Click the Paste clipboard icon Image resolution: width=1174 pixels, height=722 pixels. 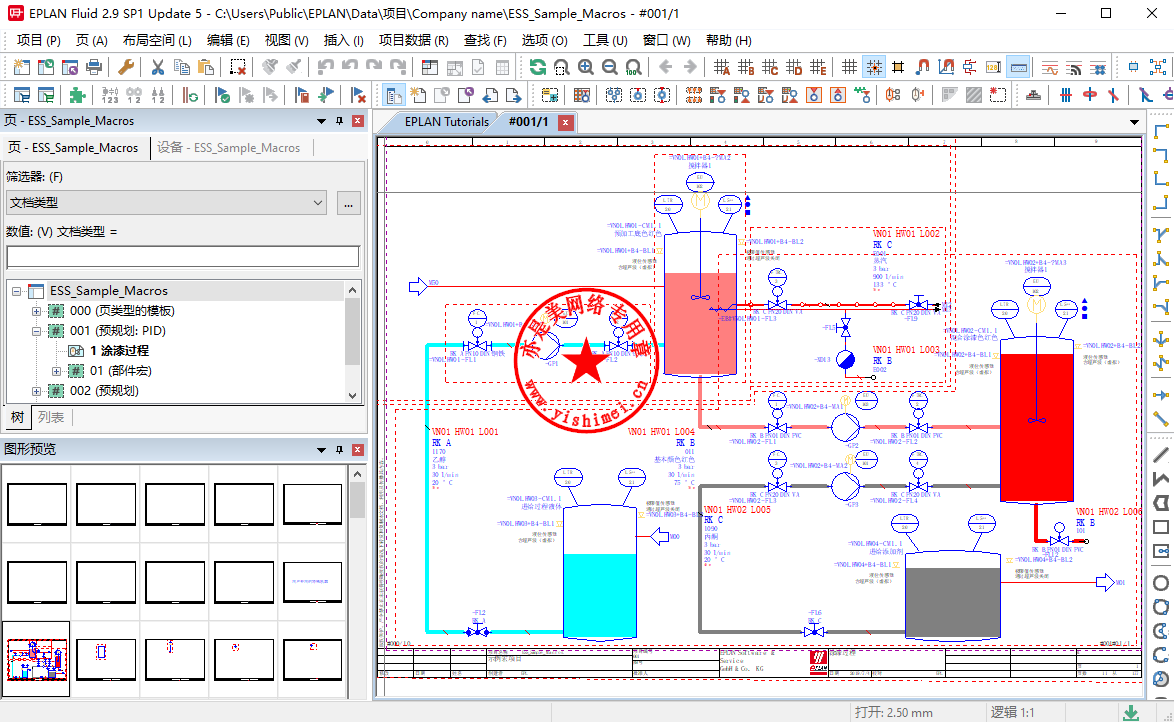pyautogui.click(x=205, y=67)
